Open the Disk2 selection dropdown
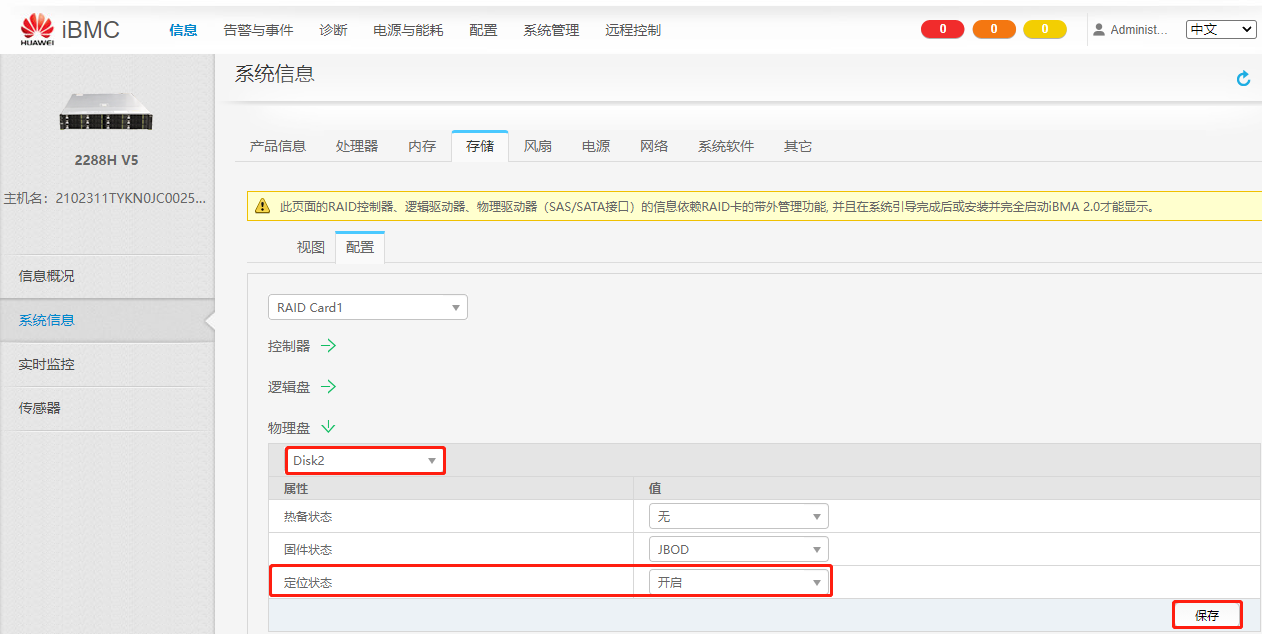This screenshot has width=1262, height=634. pyautogui.click(x=365, y=461)
